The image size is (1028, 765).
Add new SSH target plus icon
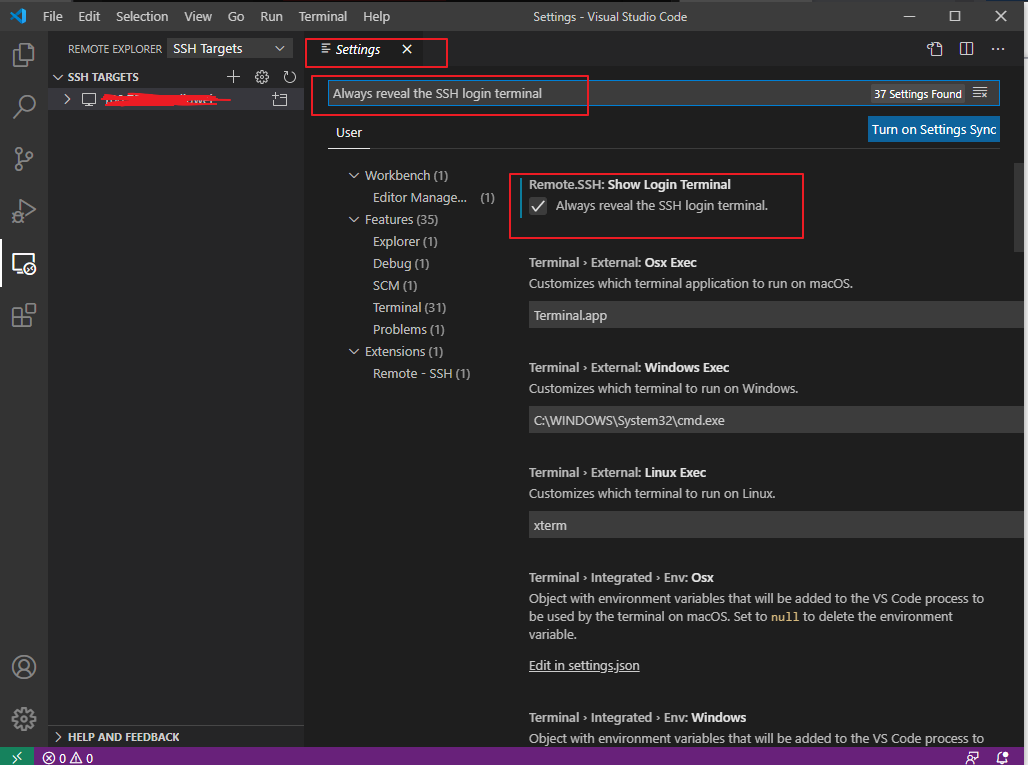pos(233,77)
